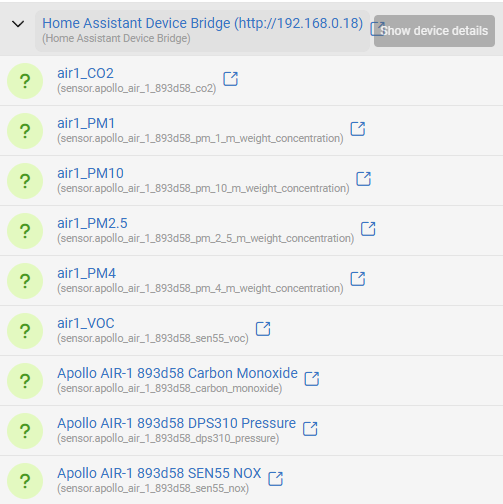Open external link icon for air1_VOC
Image resolution: width=503 pixels, height=504 pixels.
tap(263, 329)
